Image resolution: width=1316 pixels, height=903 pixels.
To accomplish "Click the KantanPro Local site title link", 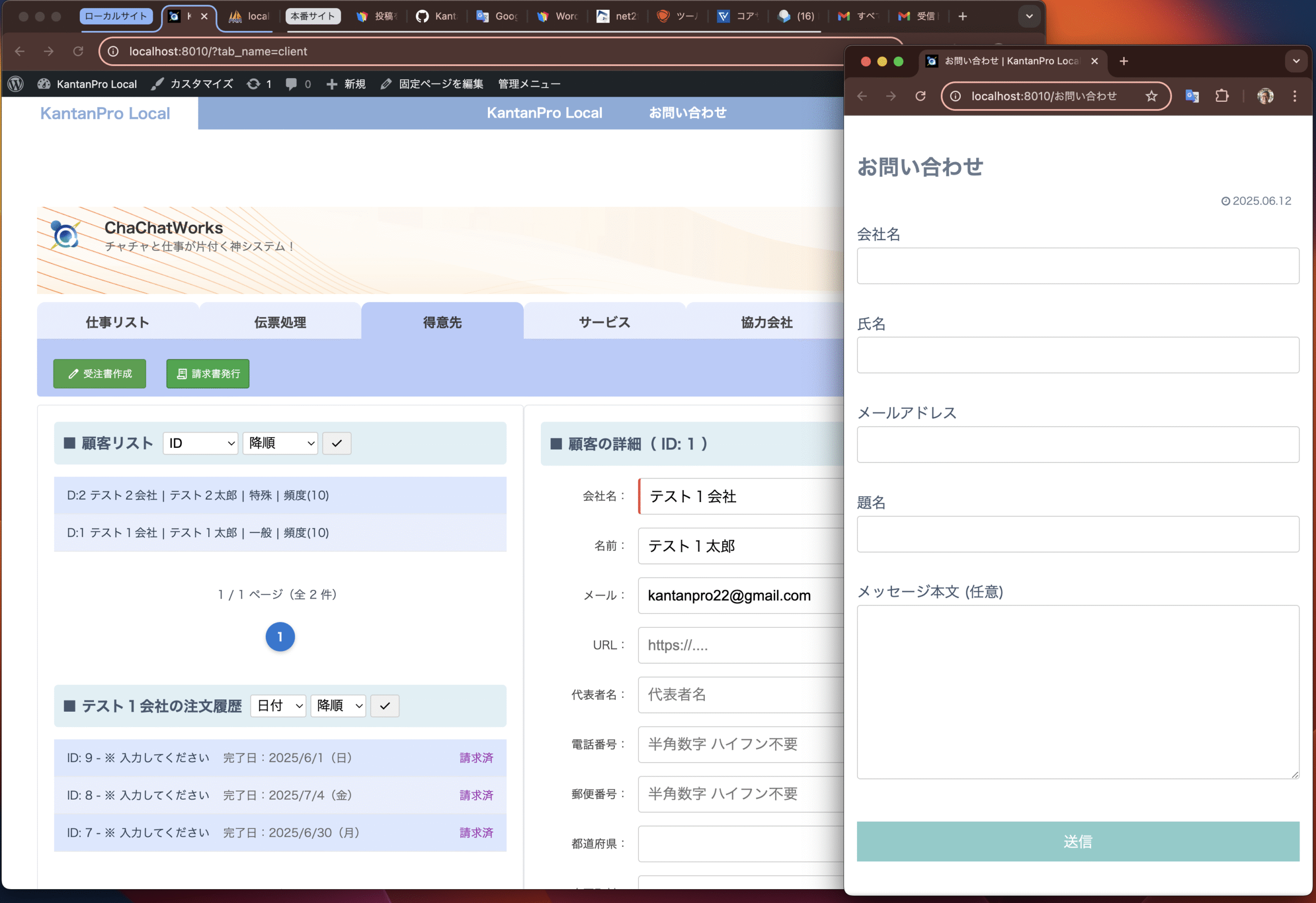I will click(105, 113).
